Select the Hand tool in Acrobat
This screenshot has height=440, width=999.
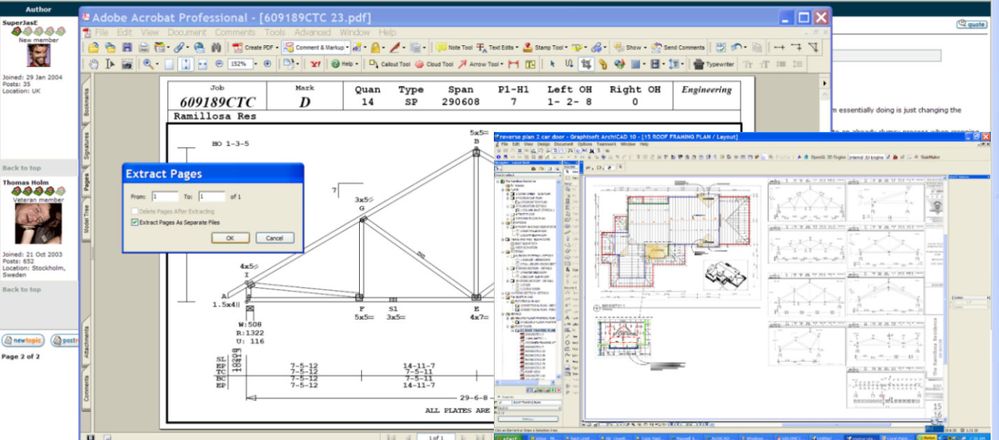94,64
